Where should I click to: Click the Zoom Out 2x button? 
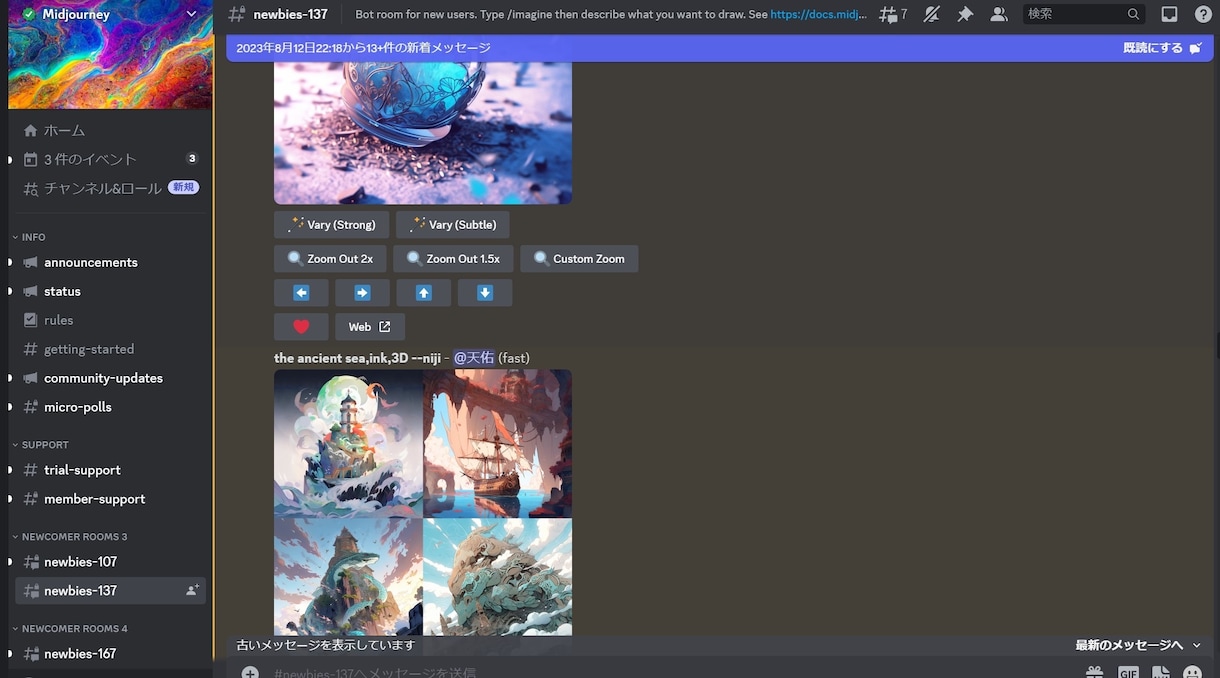[x=330, y=259]
